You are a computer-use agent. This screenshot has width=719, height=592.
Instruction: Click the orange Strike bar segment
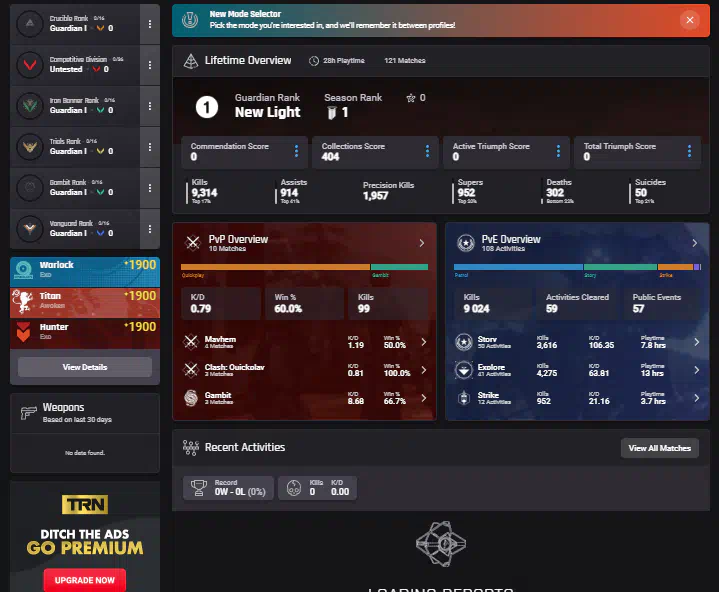pyautogui.click(x=675, y=267)
